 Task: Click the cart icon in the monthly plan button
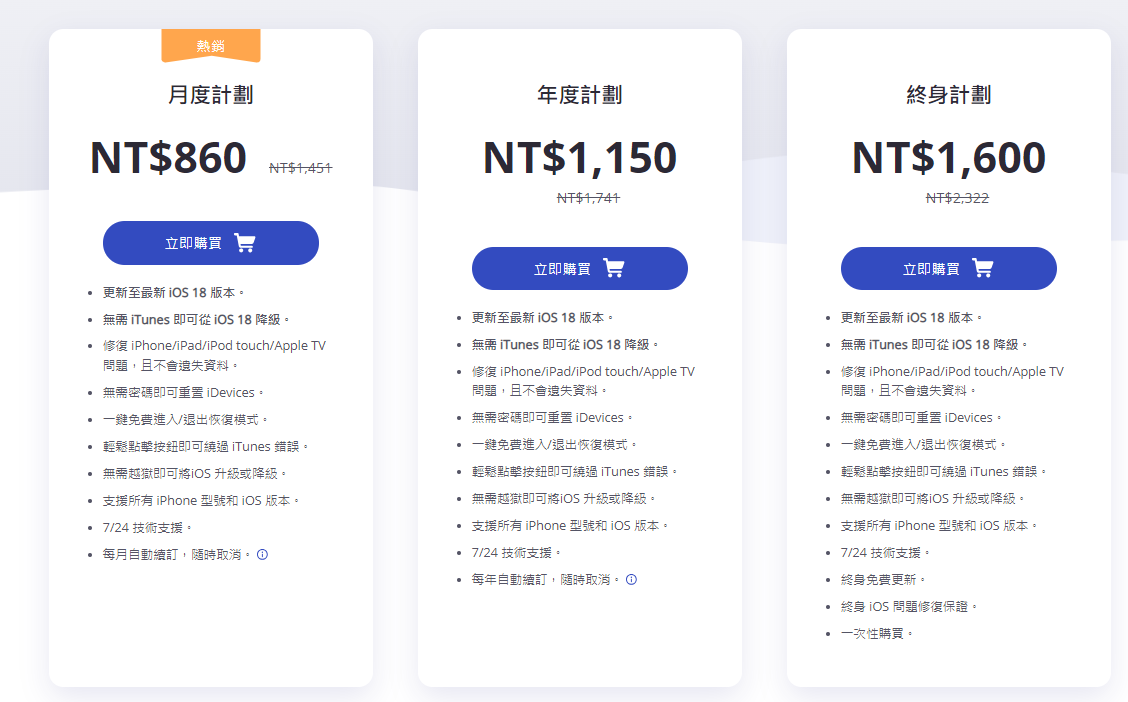(x=245, y=243)
